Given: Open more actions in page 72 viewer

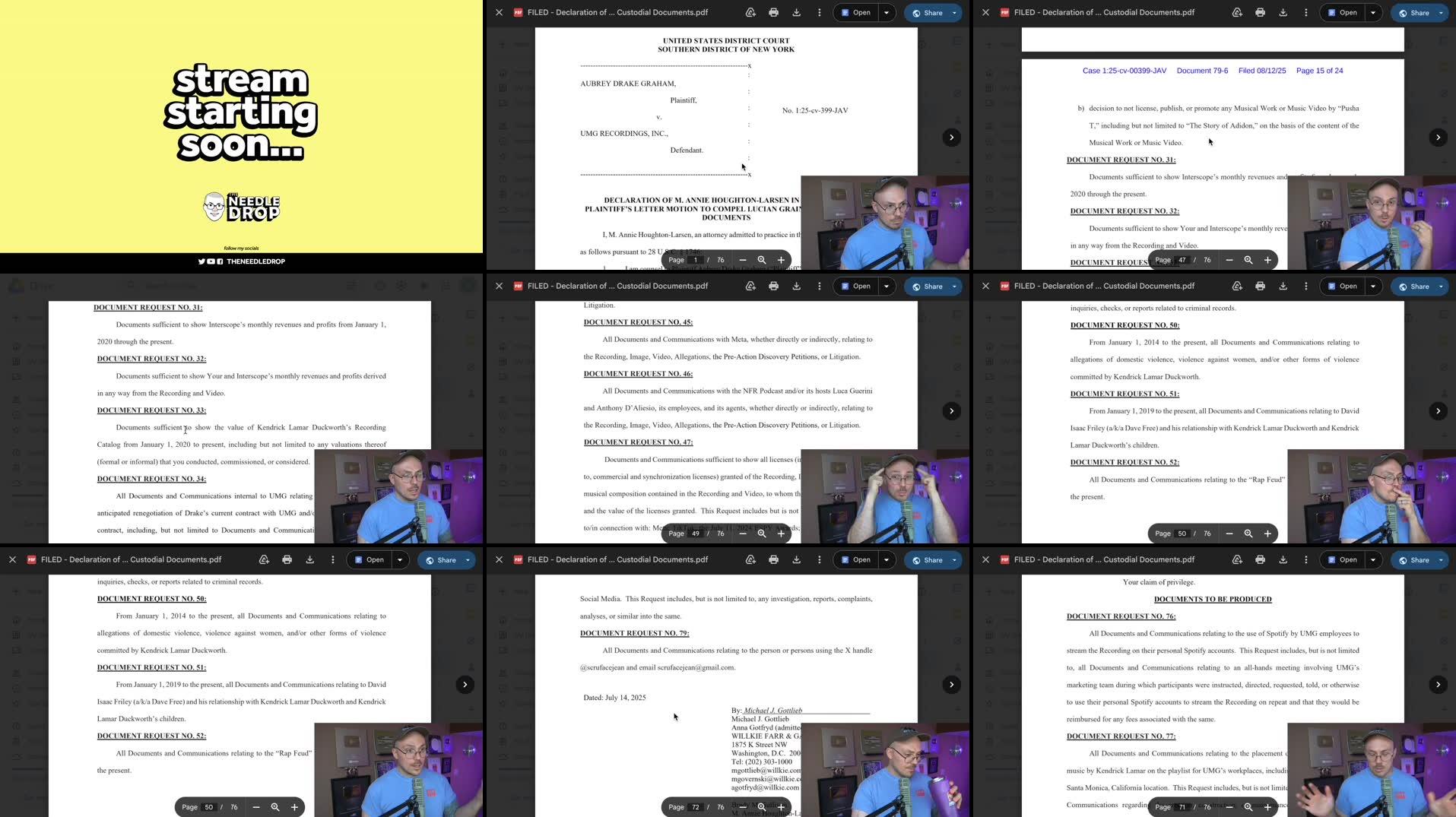Looking at the screenshot, I should (819, 560).
